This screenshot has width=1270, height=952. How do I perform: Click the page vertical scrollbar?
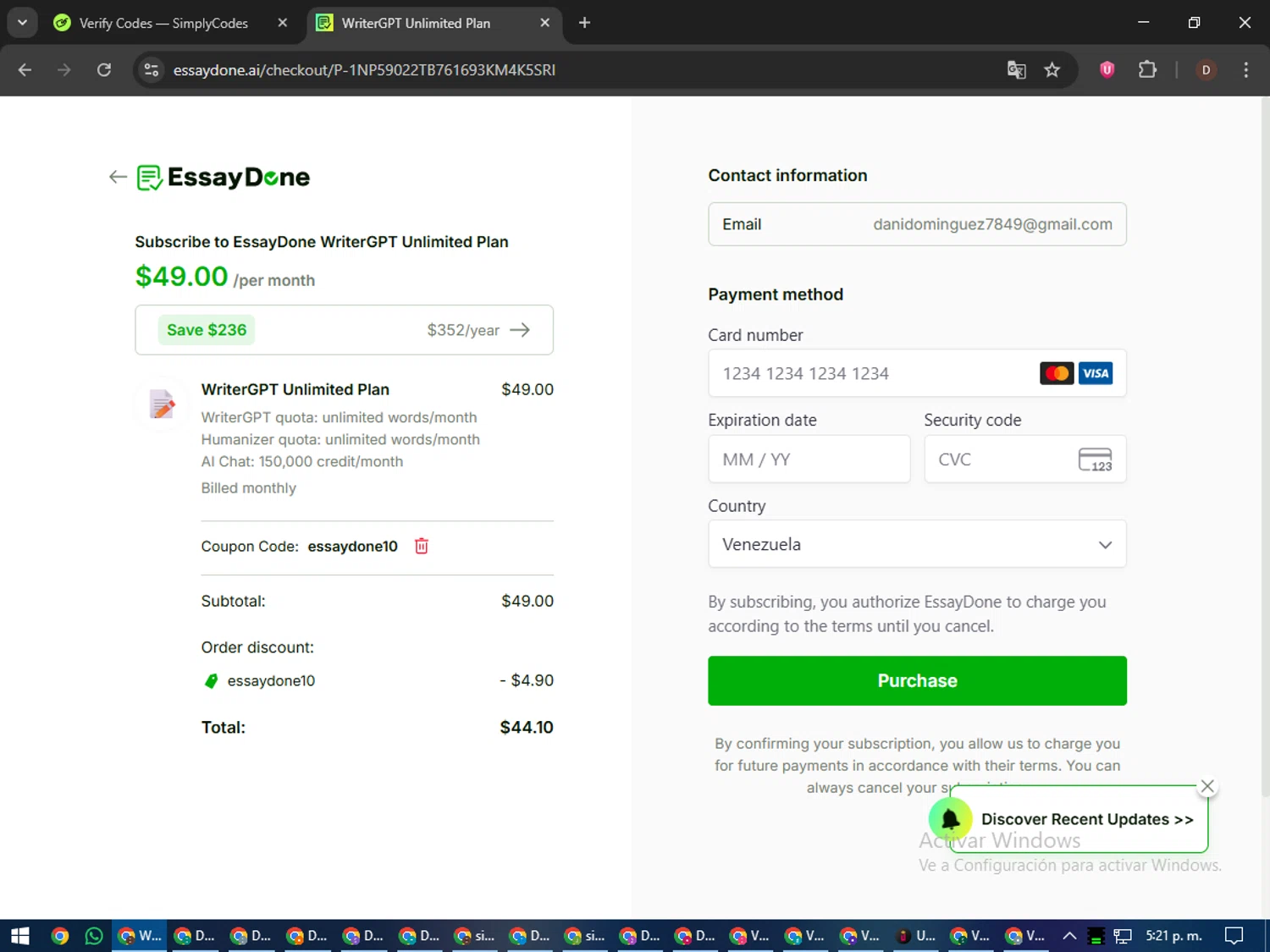pyautogui.click(x=1265, y=448)
